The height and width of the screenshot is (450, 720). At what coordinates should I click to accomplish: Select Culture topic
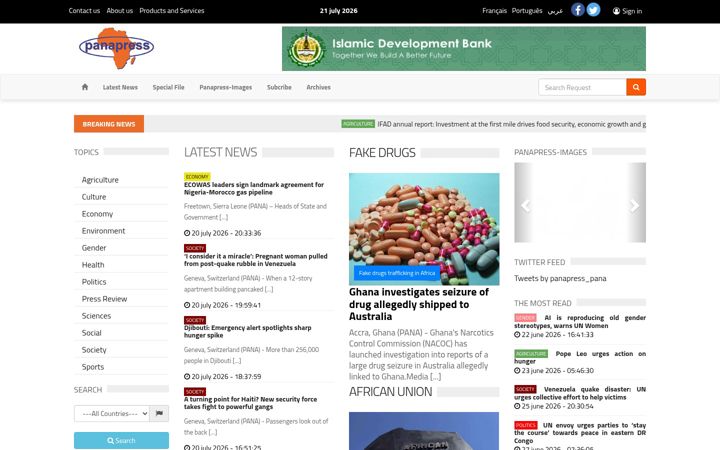(x=94, y=197)
